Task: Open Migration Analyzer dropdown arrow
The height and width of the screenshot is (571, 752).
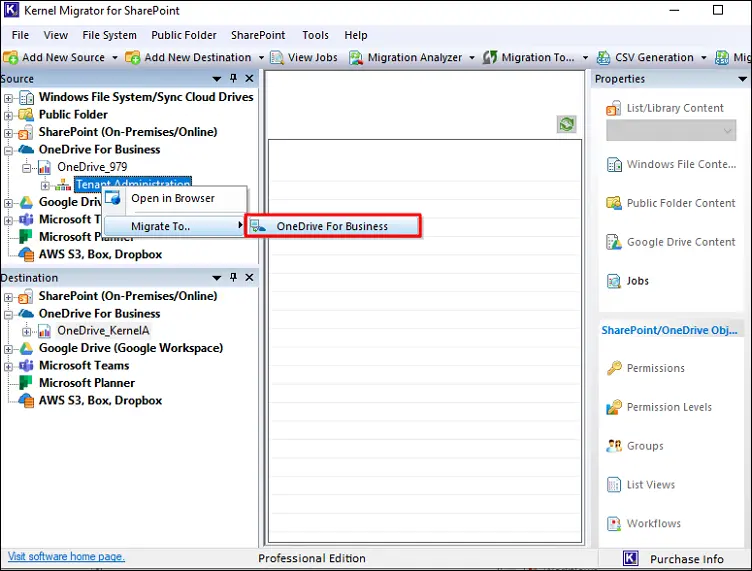Action: click(x=472, y=58)
